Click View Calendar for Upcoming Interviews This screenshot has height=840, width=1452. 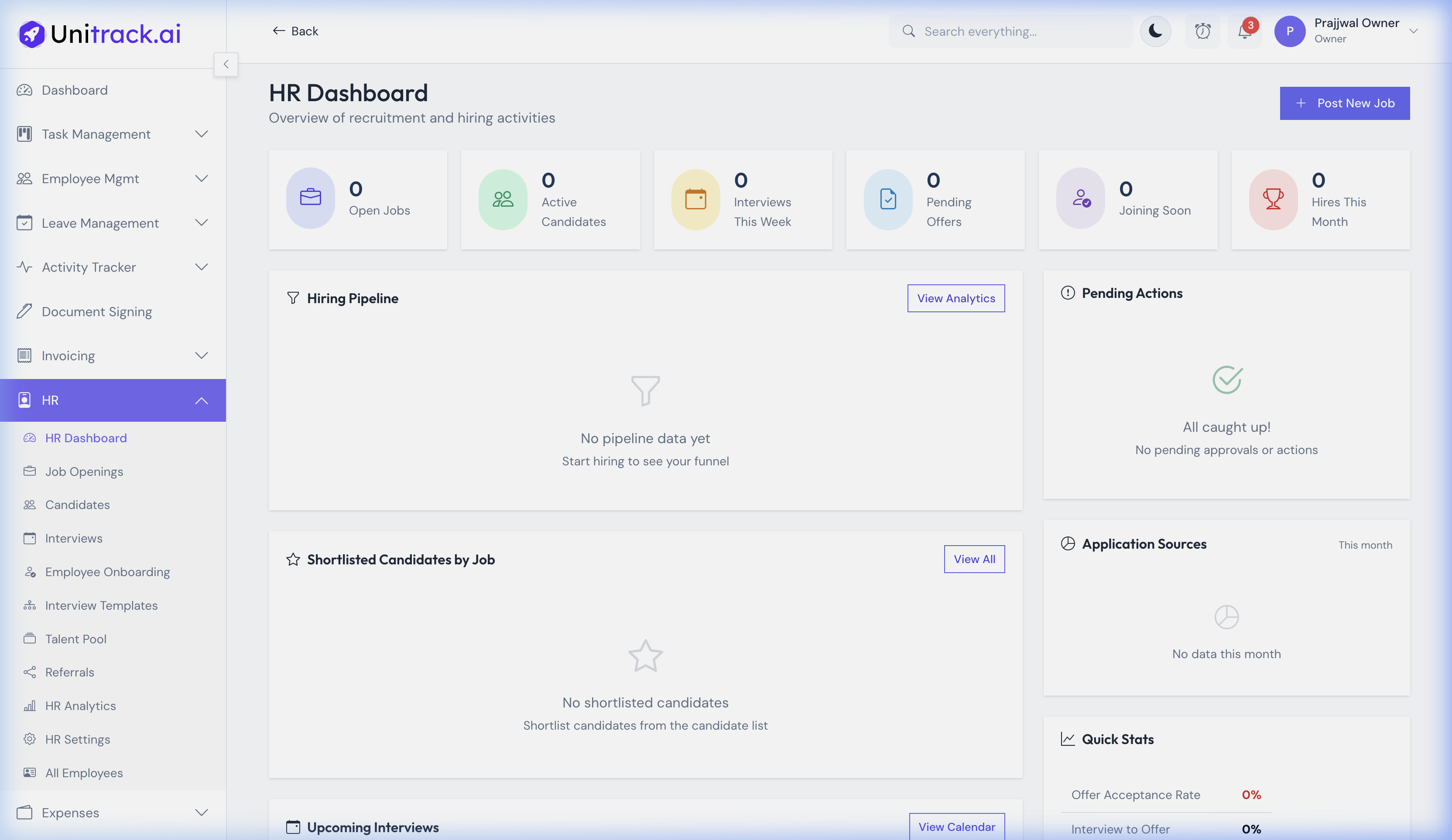point(956,826)
